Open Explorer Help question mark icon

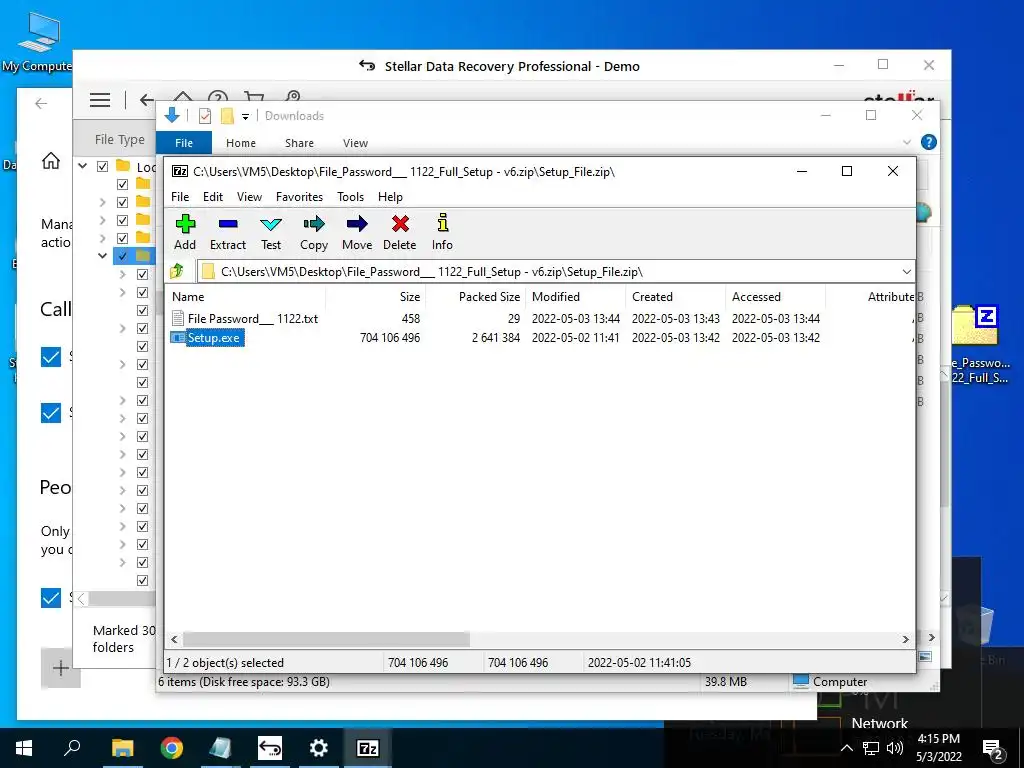(928, 142)
